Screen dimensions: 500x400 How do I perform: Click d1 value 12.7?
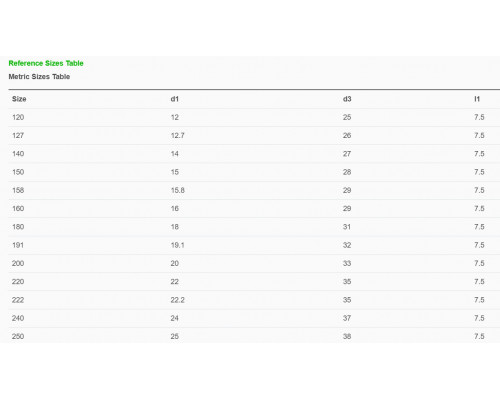[178, 136]
